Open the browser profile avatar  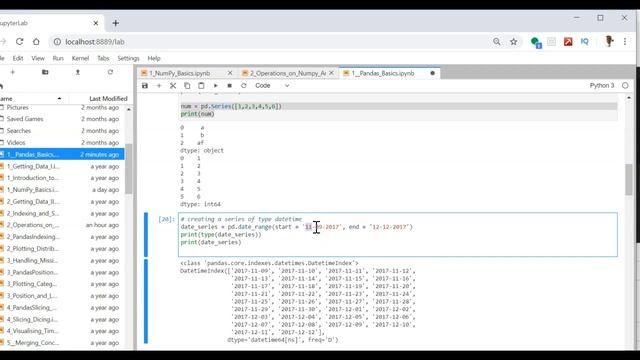click(609, 41)
